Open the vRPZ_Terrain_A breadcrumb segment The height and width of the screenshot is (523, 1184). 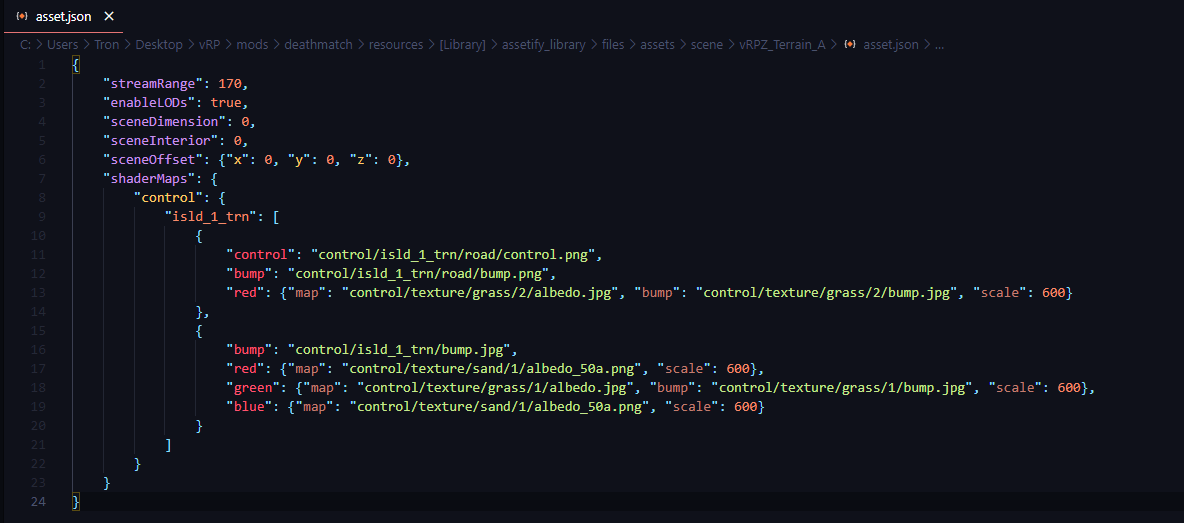[782, 45]
